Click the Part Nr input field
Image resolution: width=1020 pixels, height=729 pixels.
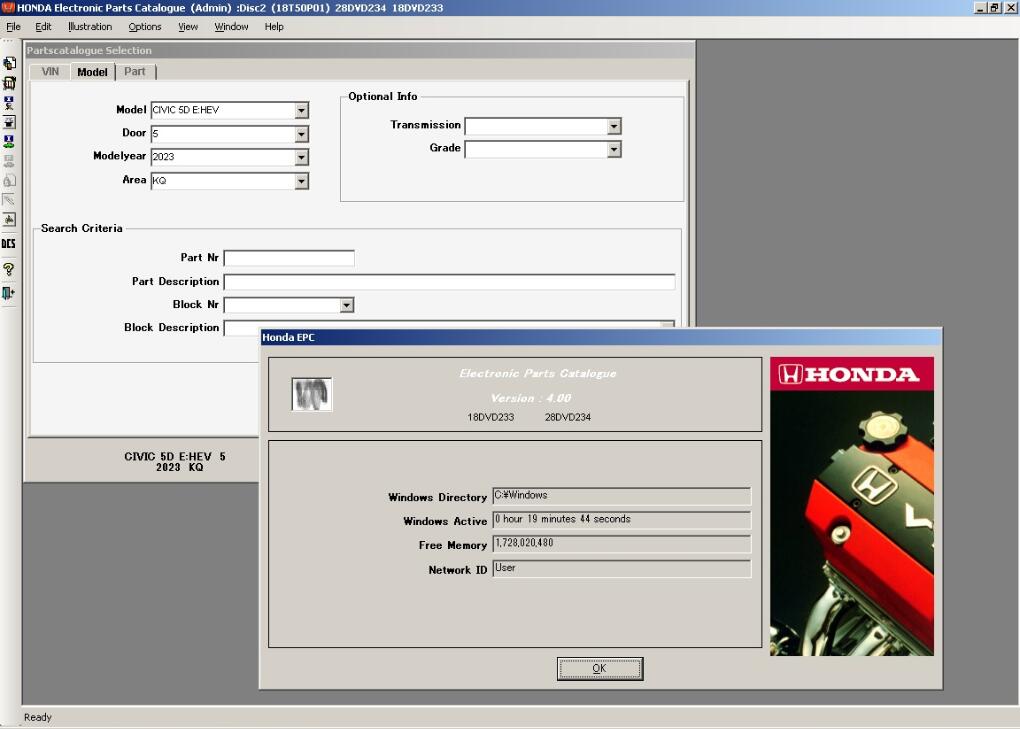point(289,258)
